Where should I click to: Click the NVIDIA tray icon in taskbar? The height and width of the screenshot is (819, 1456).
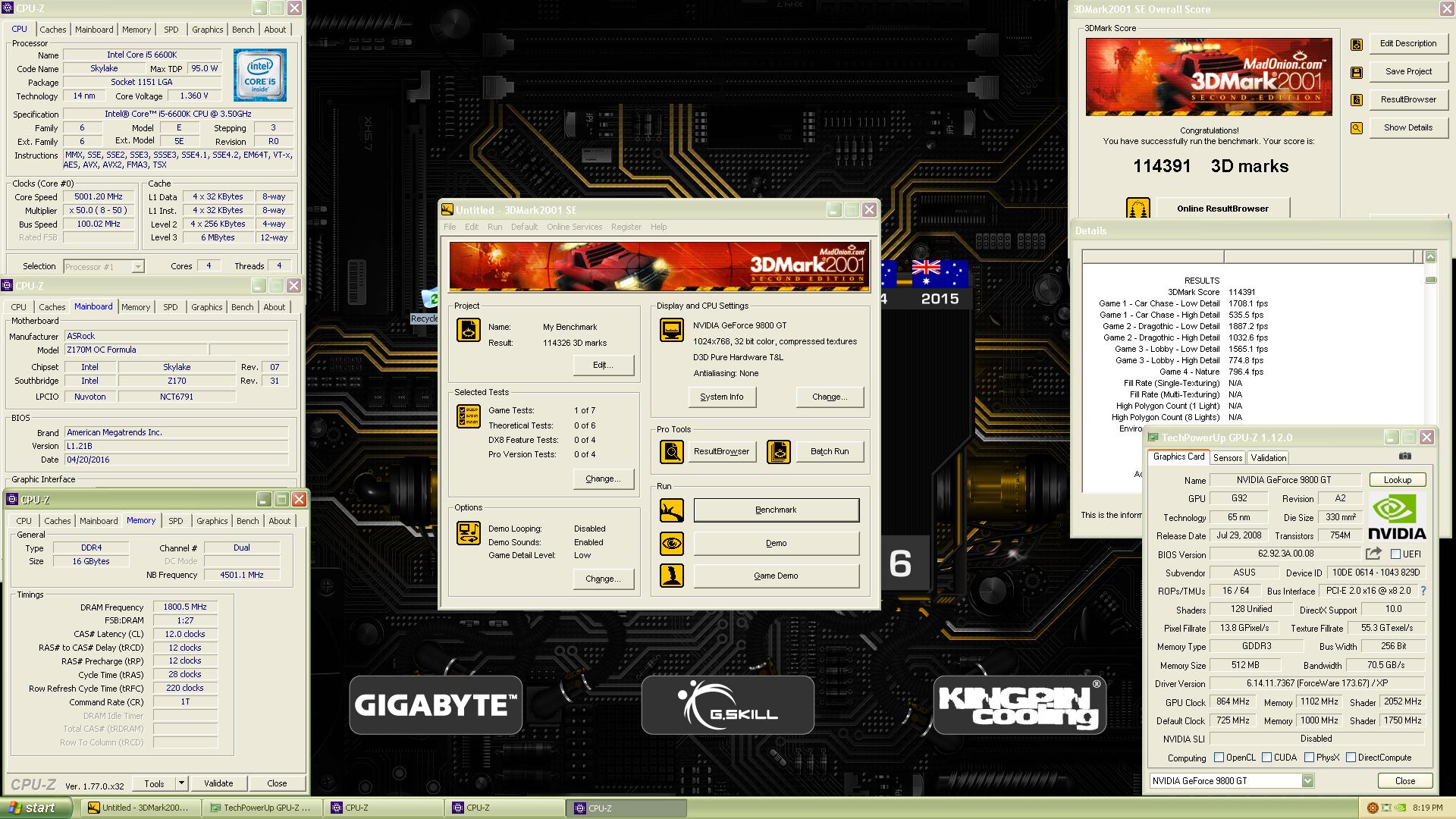[x=1400, y=808]
